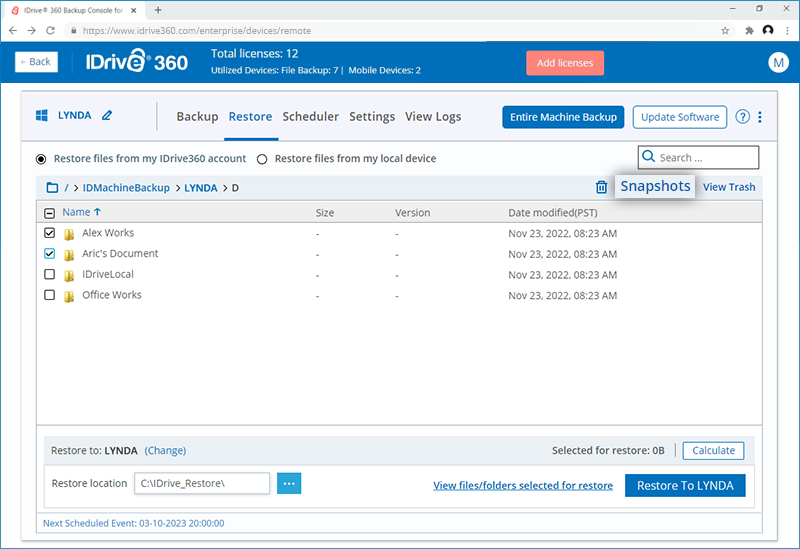This screenshot has width=800, height=549.
Task: Open the Backup tab
Action: point(197,117)
